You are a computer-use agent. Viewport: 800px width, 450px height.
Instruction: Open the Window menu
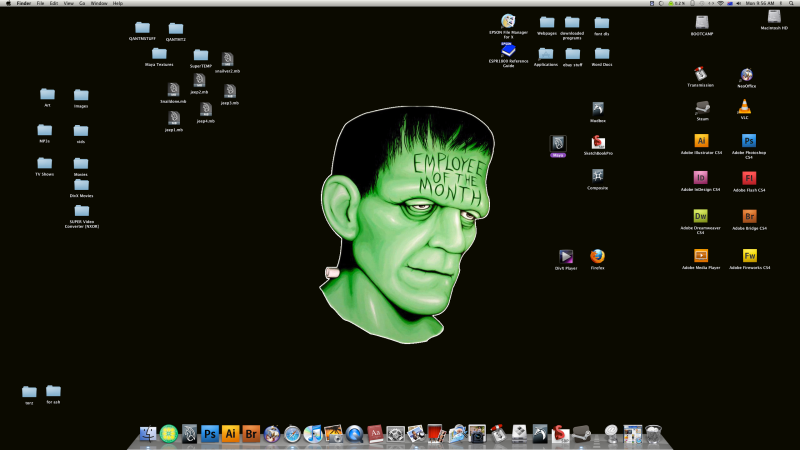pos(99,3)
